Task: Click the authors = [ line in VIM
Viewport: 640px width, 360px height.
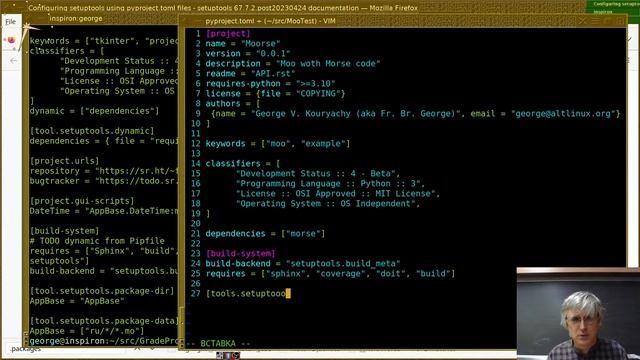Action: [233, 103]
